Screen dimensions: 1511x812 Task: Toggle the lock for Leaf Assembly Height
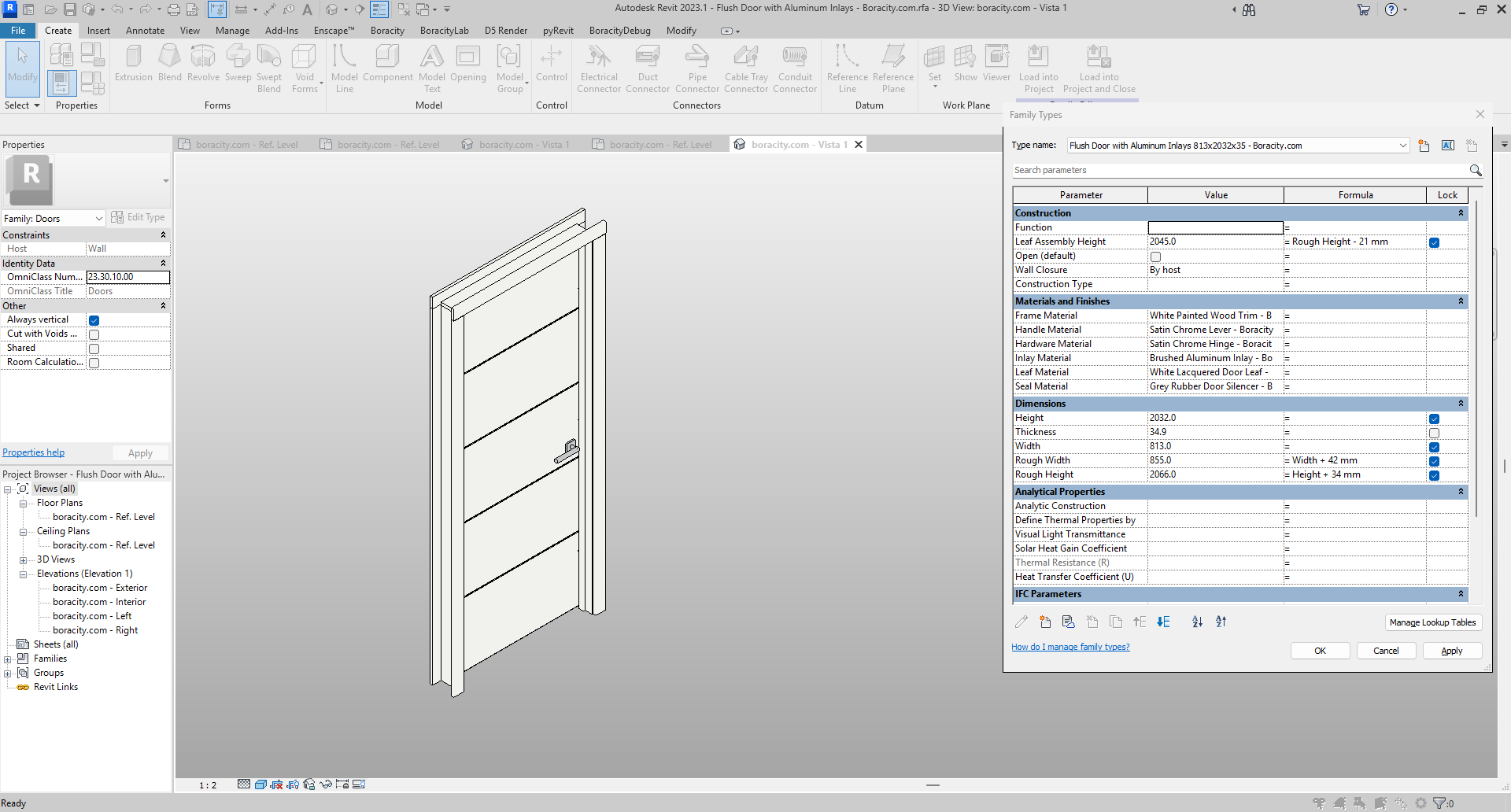(x=1434, y=242)
